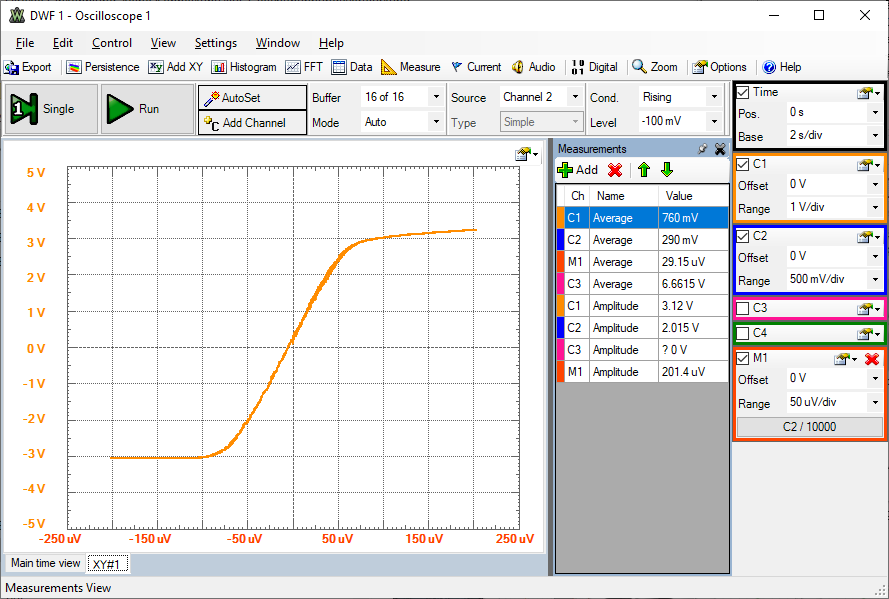
Task: Click the red X to delete measurement
Action: pos(615,170)
